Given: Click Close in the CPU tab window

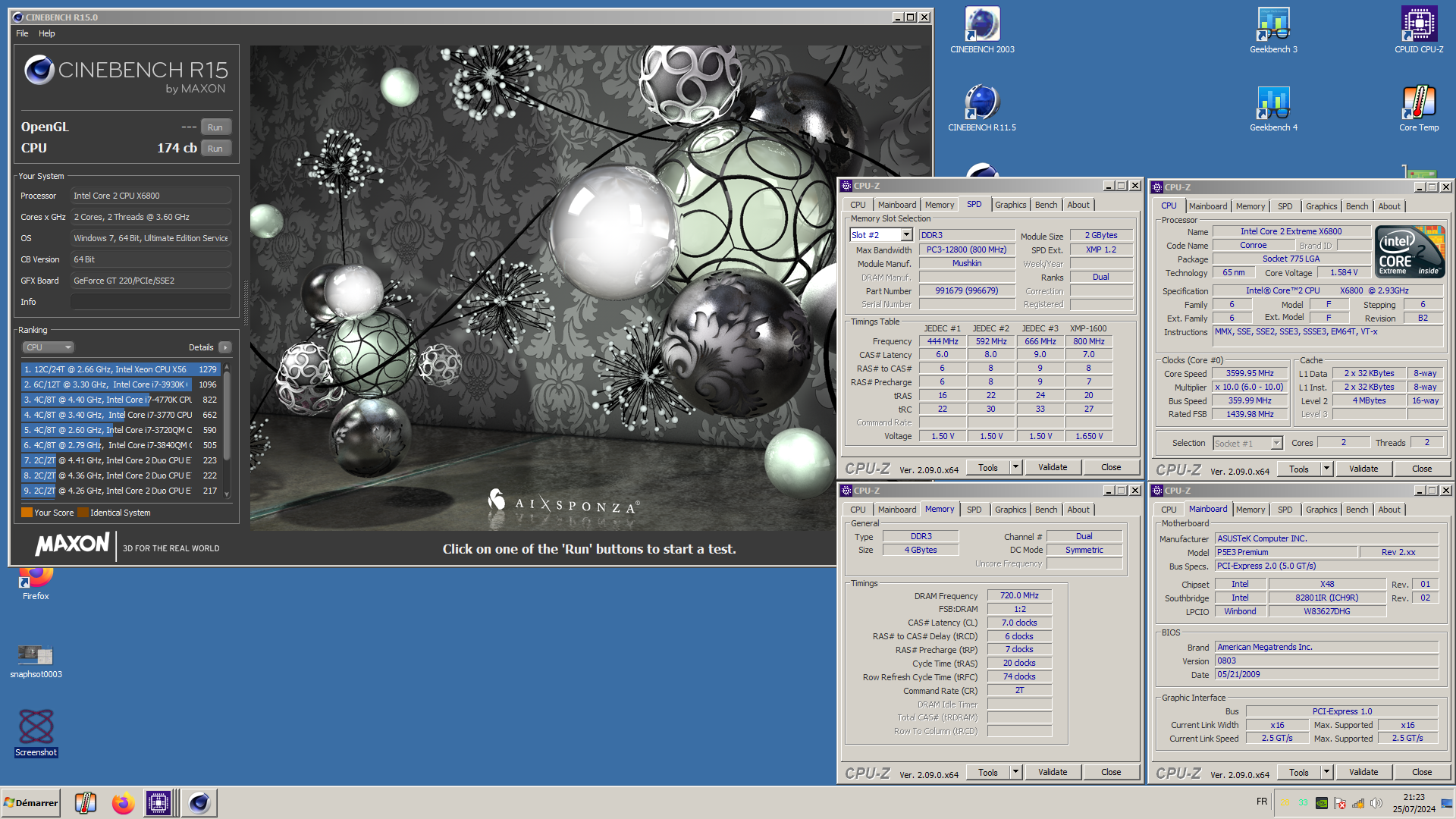Looking at the screenshot, I should [1422, 469].
